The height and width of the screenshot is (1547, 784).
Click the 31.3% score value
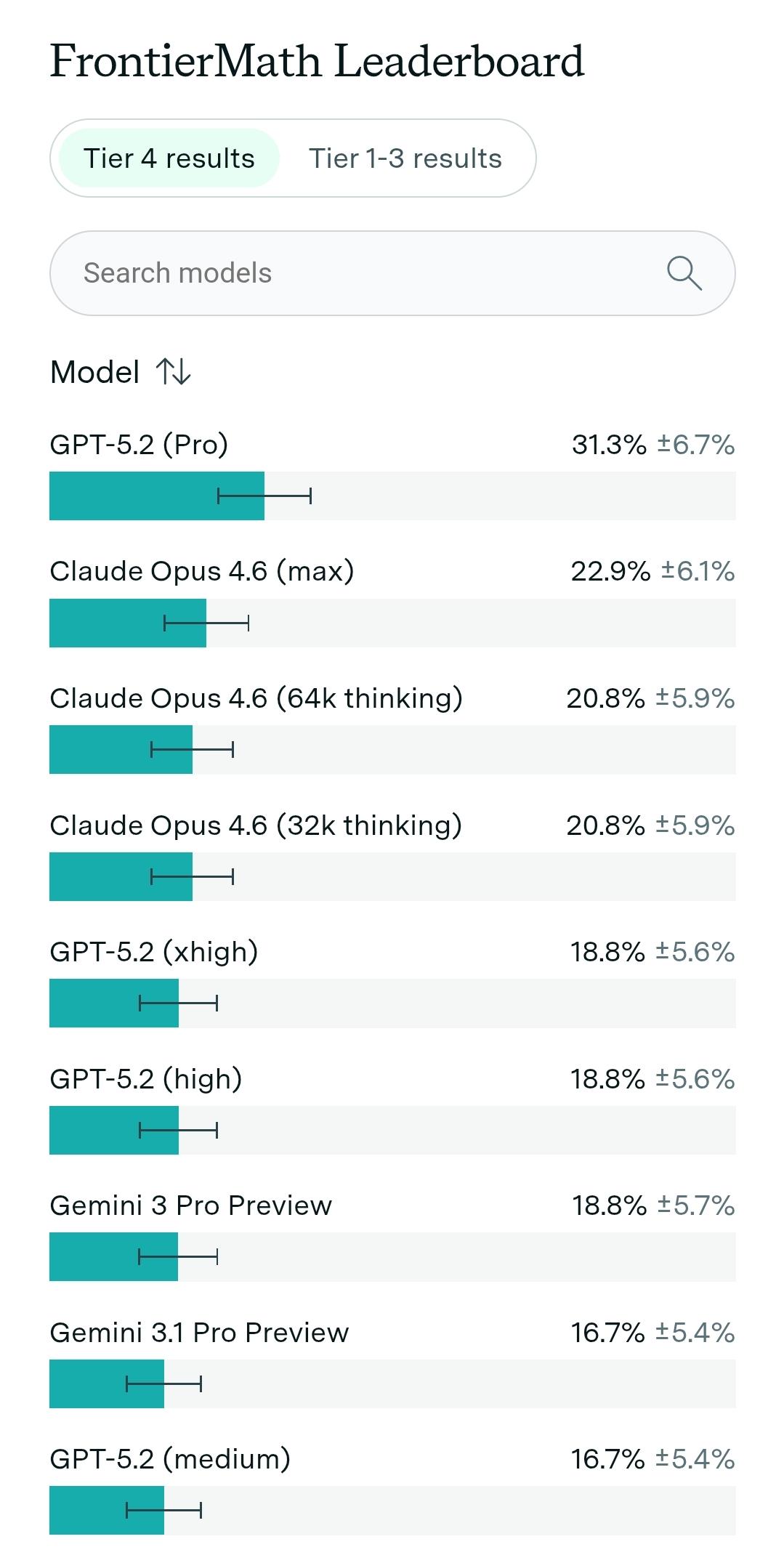[609, 445]
